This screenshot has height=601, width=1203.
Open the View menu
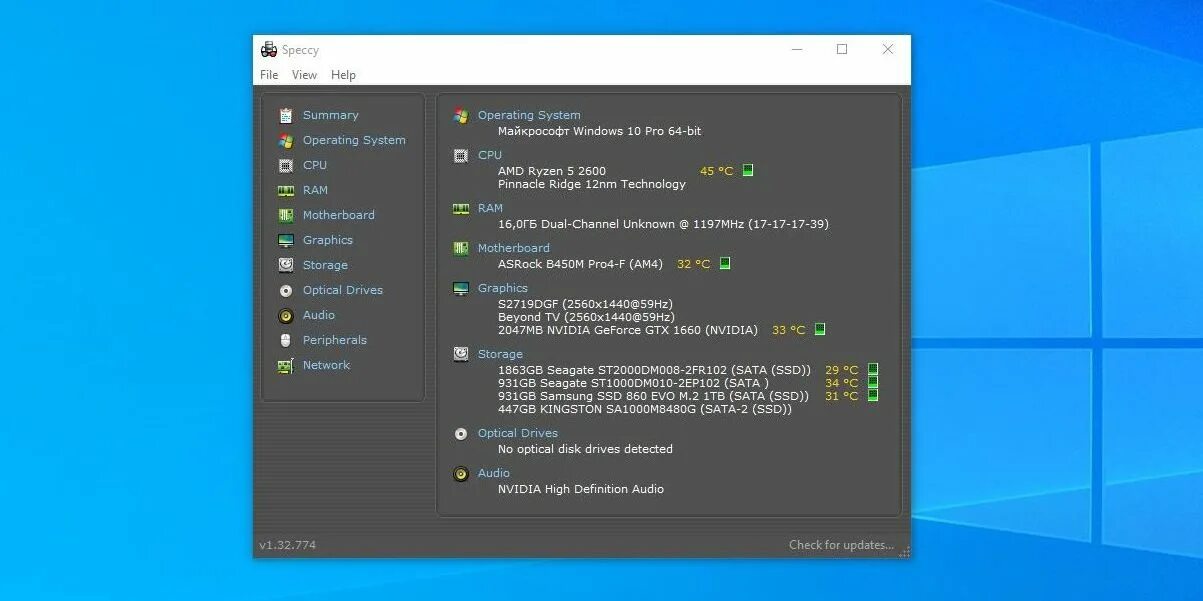pos(304,75)
